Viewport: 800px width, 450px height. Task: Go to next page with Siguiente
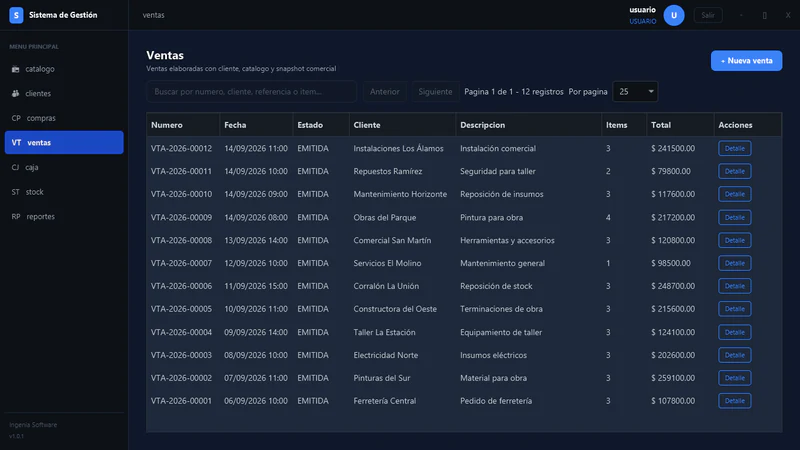tap(435, 92)
